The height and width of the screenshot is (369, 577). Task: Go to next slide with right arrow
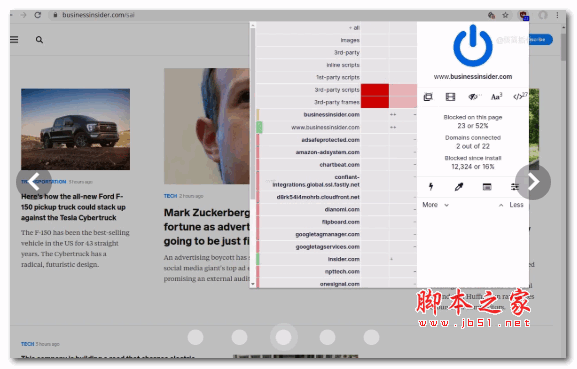(533, 182)
